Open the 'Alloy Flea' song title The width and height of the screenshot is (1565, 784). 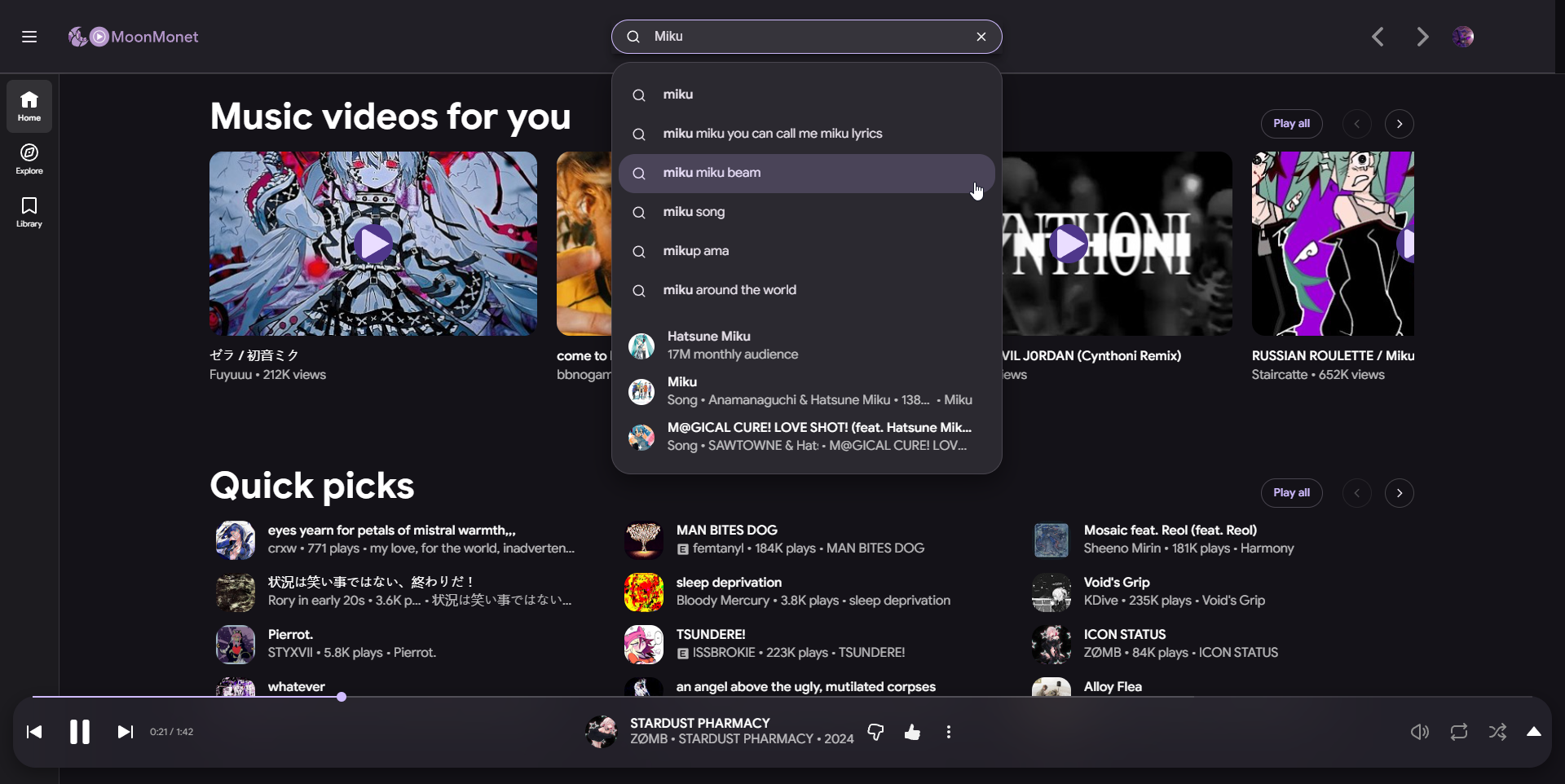(1113, 687)
